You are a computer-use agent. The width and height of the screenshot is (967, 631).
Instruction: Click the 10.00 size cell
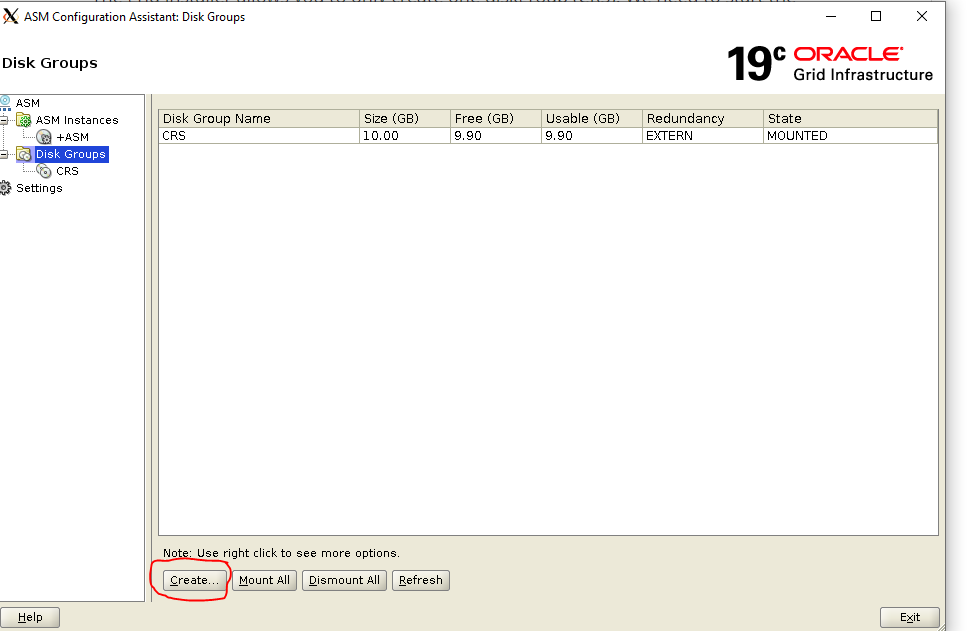405,136
